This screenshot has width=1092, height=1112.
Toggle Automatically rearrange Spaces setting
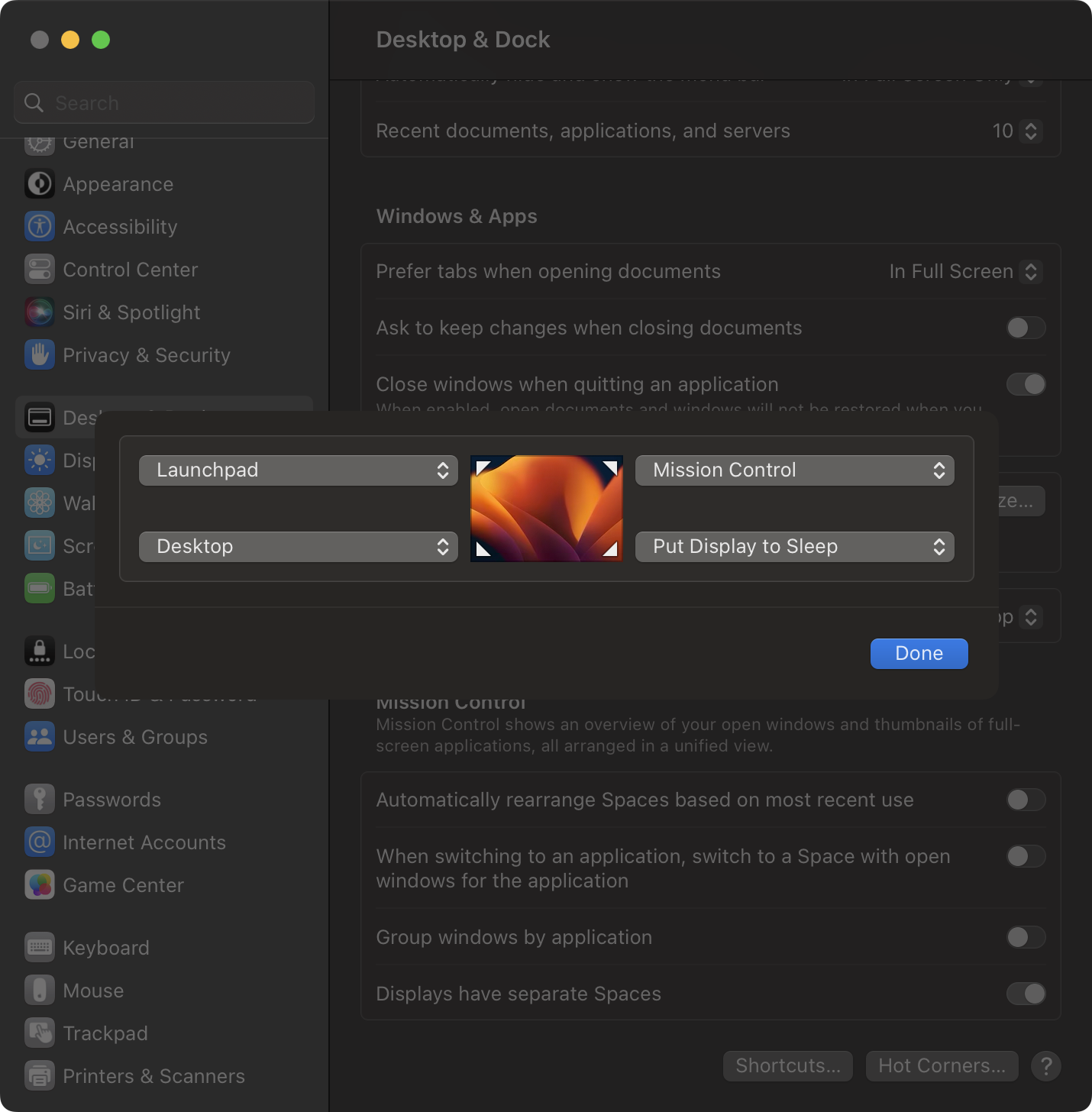pos(1025,800)
